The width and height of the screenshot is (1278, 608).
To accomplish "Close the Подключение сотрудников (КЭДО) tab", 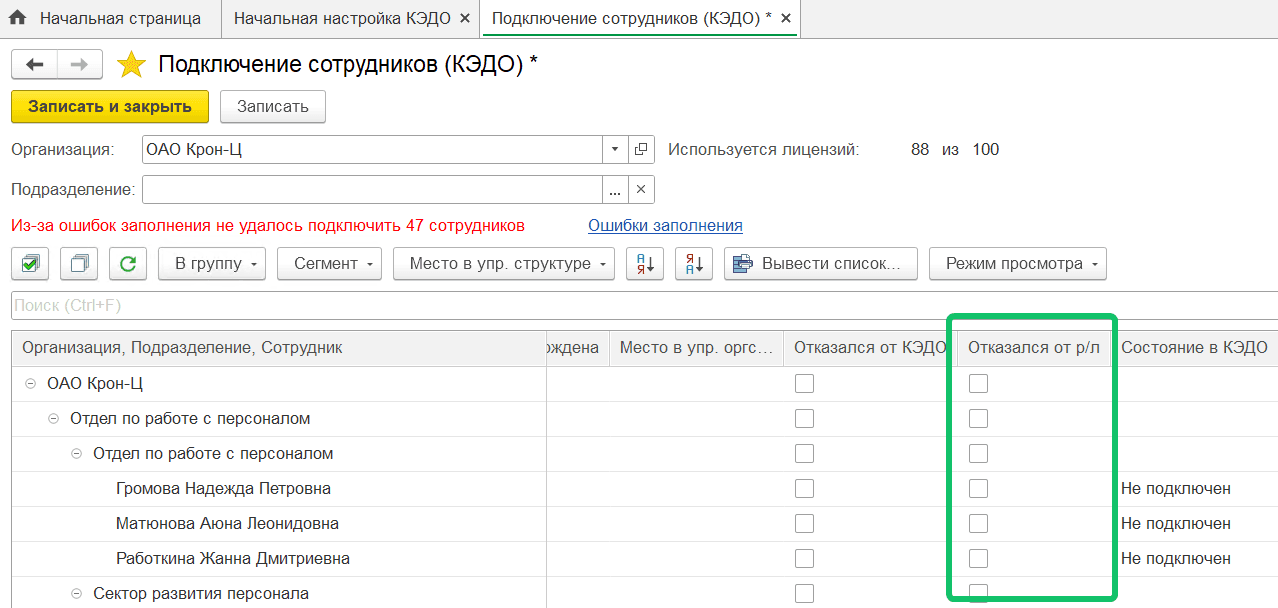I will click(786, 19).
